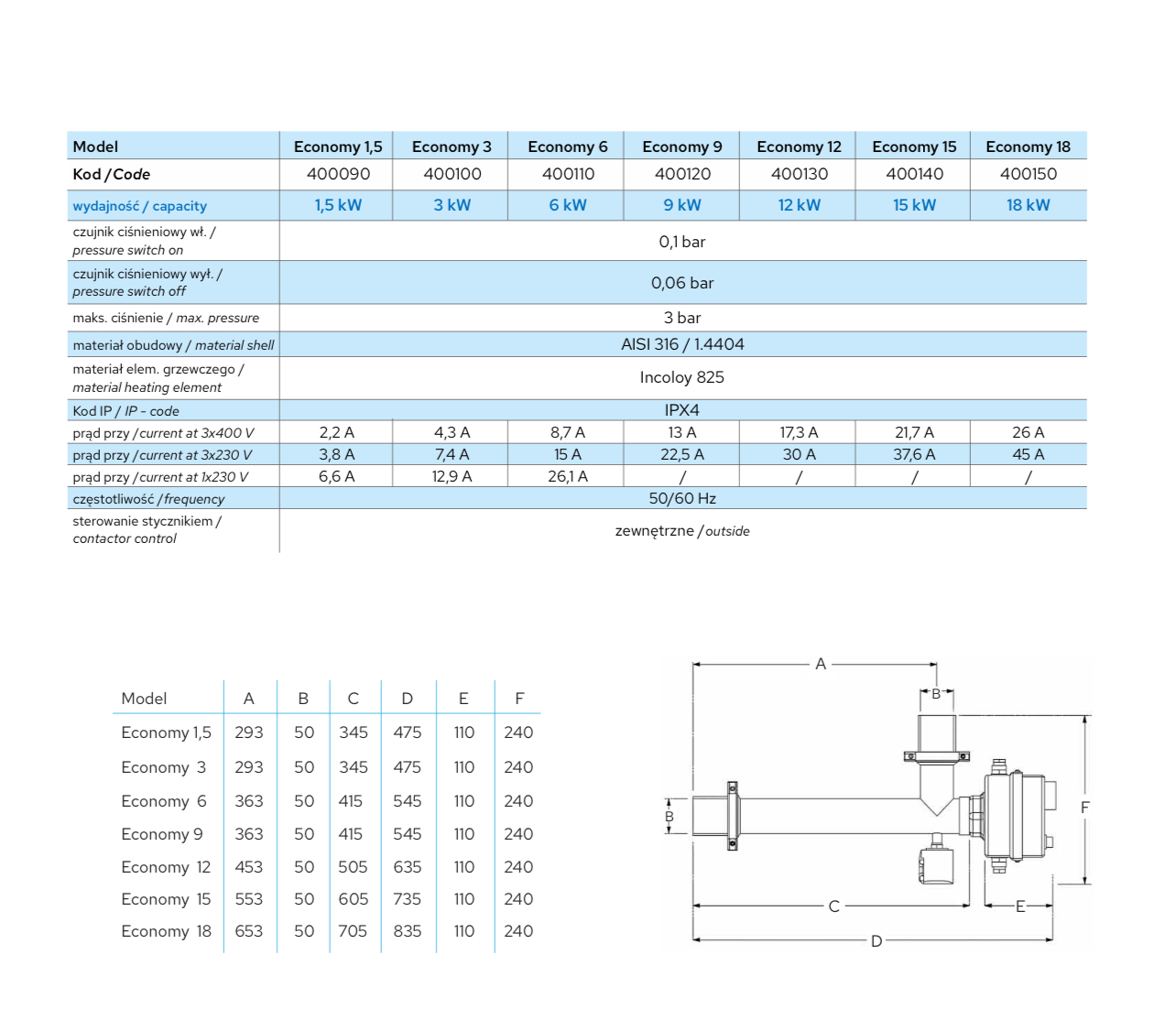Screen dimensions: 1176x1009
Task: Click the 'Kod IP / IP - code' label
Action: (126, 411)
